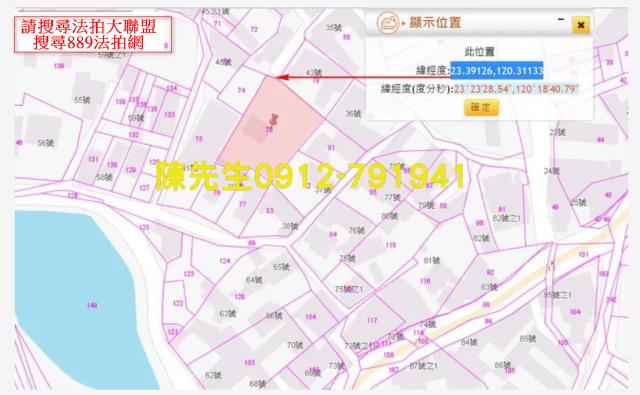The image size is (640, 395).
Task: Click parcel number 139
Action: pyautogui.click(x=59, y=65)
